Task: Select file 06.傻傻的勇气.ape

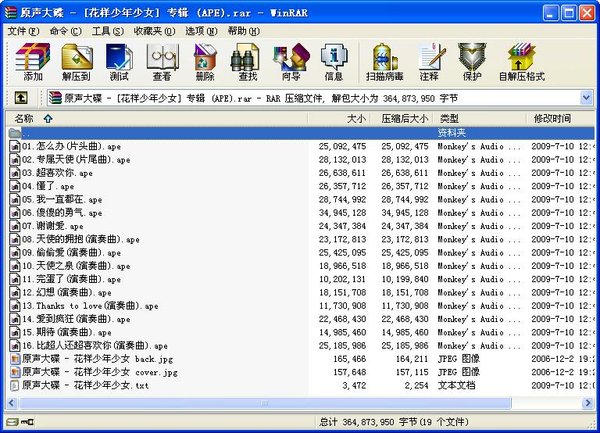Action: coord(62,213)
